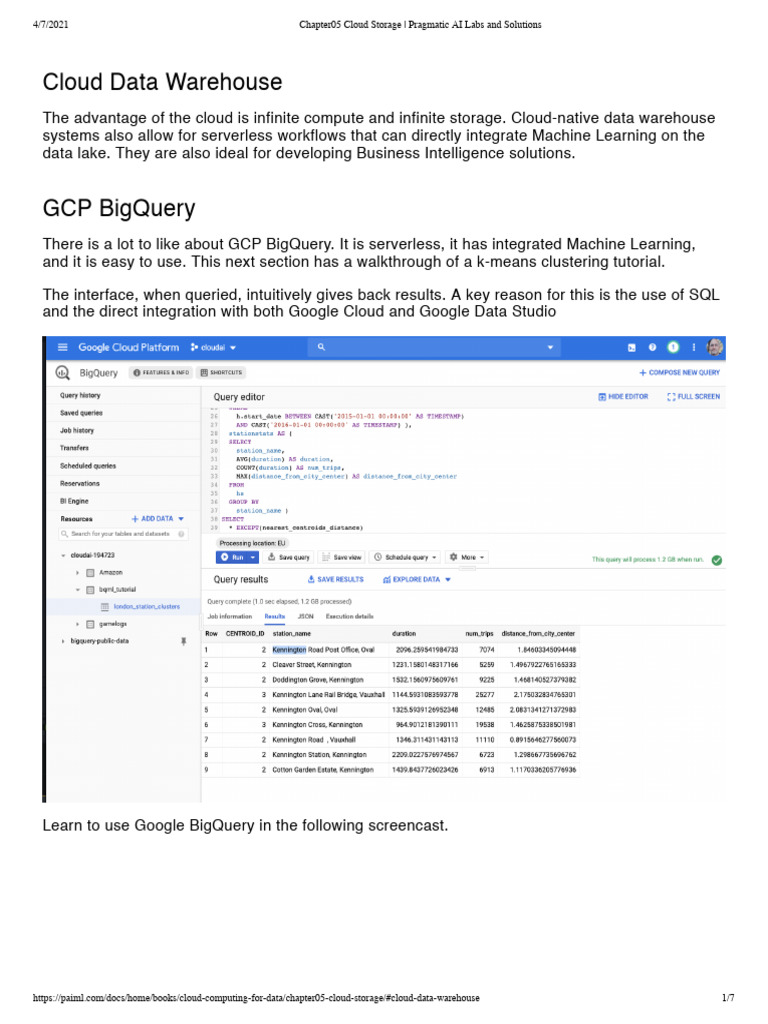Click the CENTROID_ID column header

click(x=245, y=634)
